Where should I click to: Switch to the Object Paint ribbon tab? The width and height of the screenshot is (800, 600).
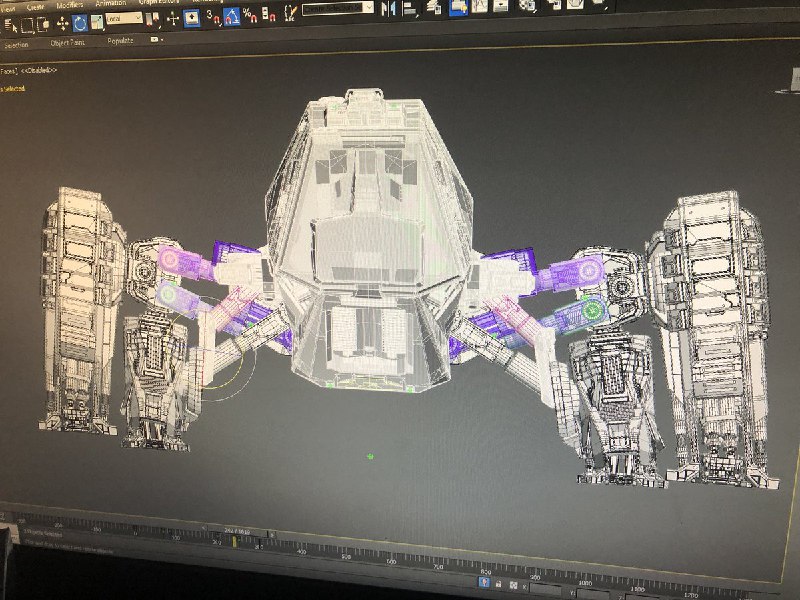67,43
